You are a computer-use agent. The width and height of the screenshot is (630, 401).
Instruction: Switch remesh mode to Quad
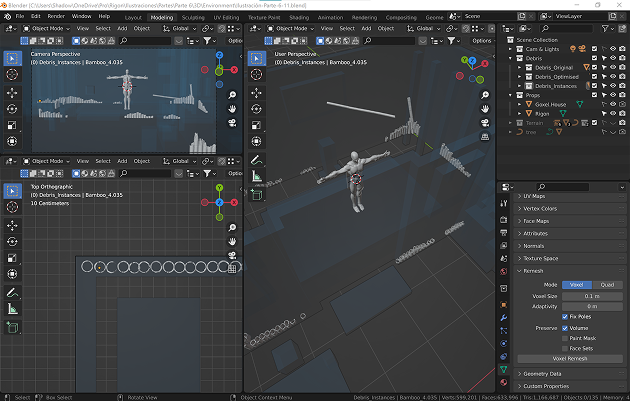[609, 285]
